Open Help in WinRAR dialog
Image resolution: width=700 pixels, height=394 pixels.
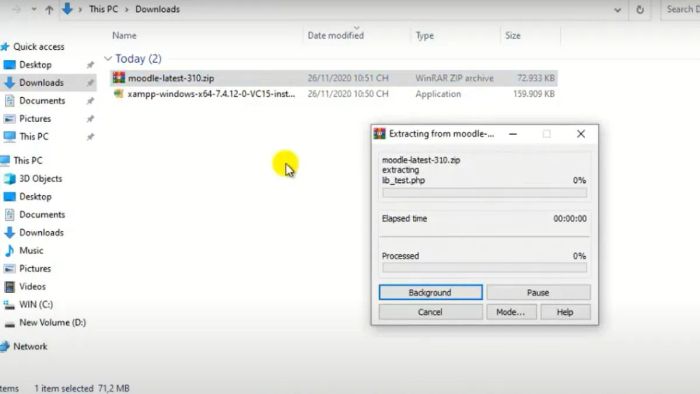click(565, 312)
